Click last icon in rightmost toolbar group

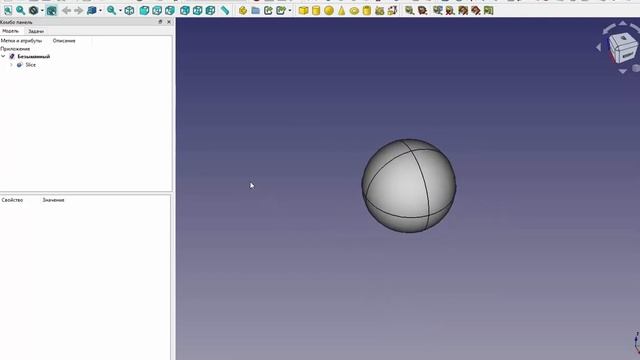(x=489, y=11)
